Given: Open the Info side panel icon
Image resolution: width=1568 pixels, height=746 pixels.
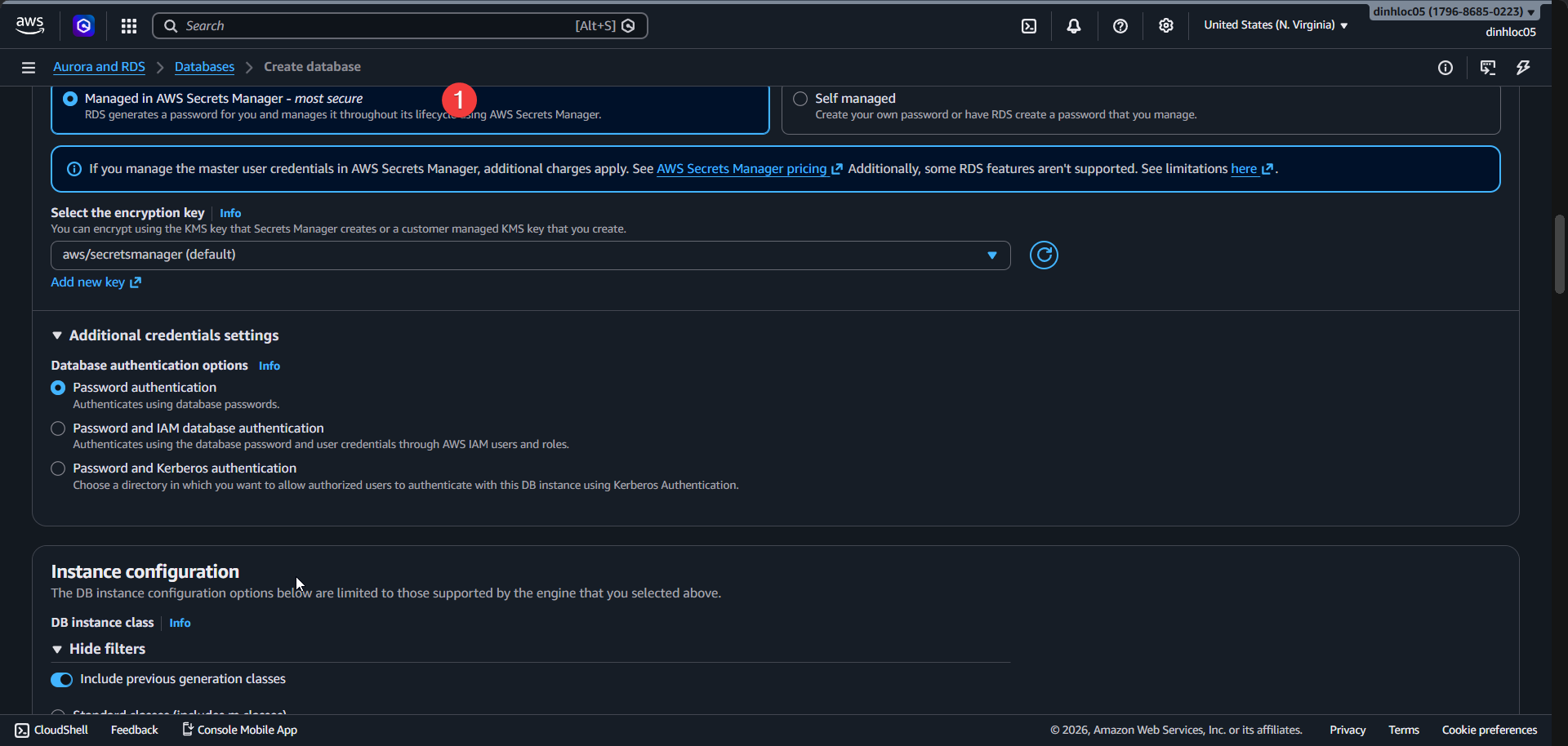Looking at the screenshot, I should (1446, 68).
